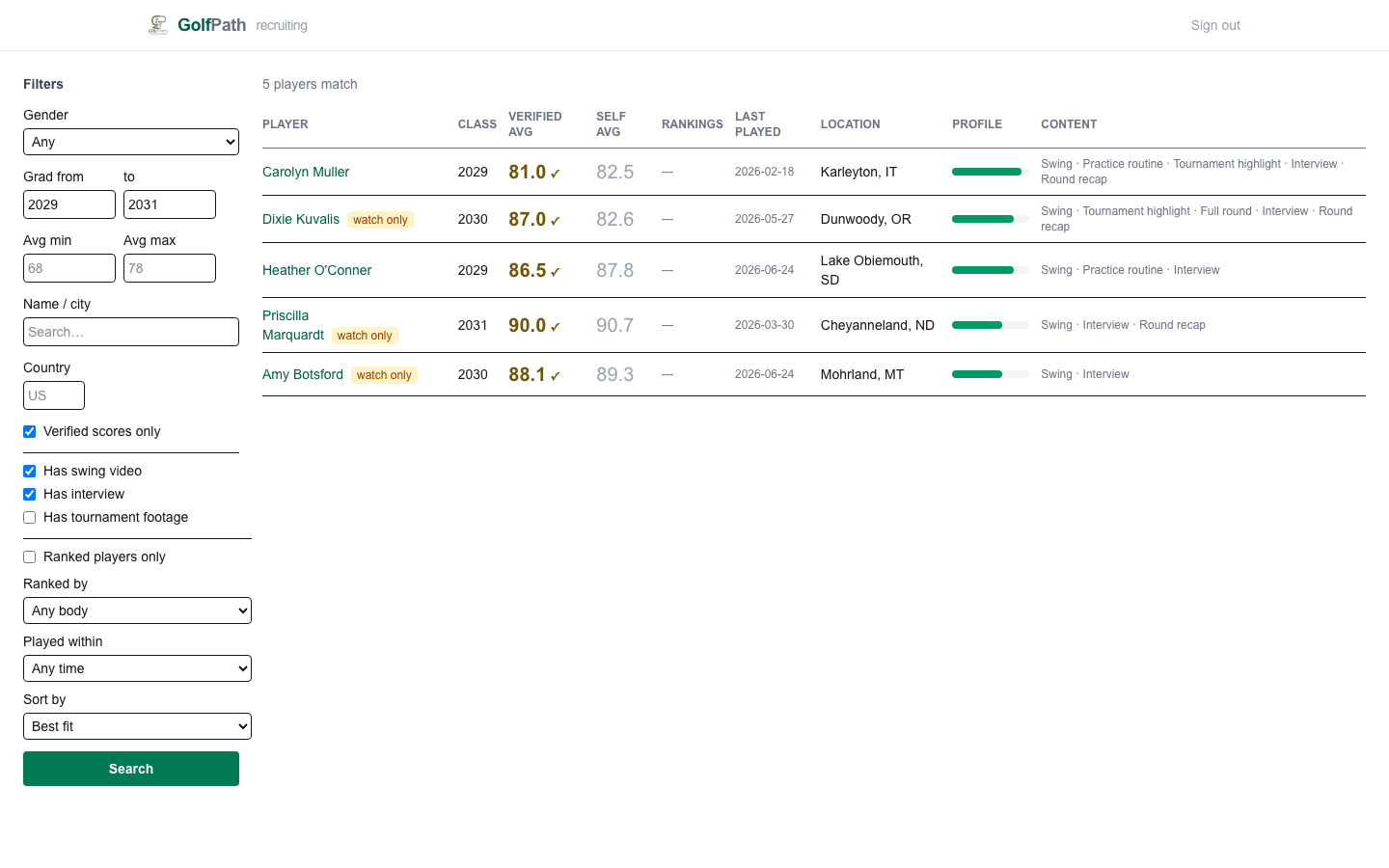Enable Ranked players only checkbox
Viewport: 1389px width, 868px height.
click(x=30, y=557)
